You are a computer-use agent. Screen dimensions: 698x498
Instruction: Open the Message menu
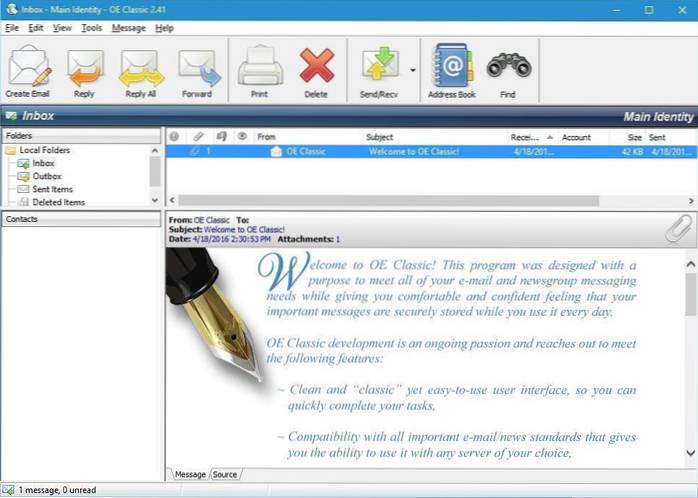[x=128, y=28]
